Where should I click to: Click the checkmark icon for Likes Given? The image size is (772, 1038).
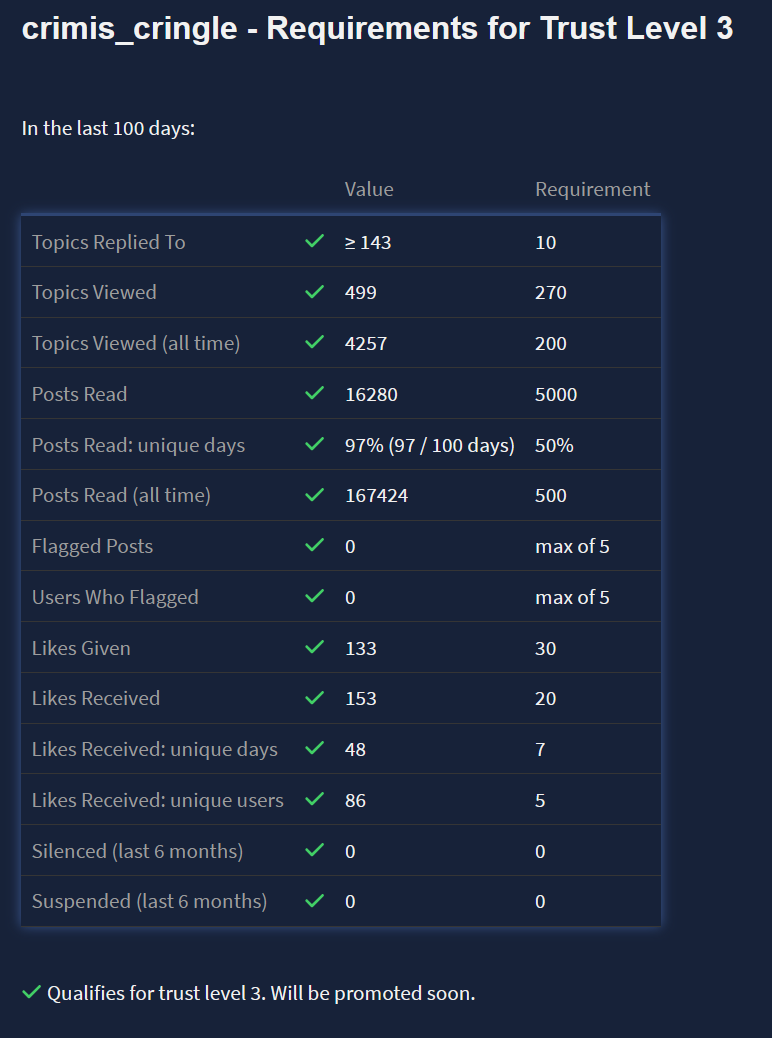[315, 648]
